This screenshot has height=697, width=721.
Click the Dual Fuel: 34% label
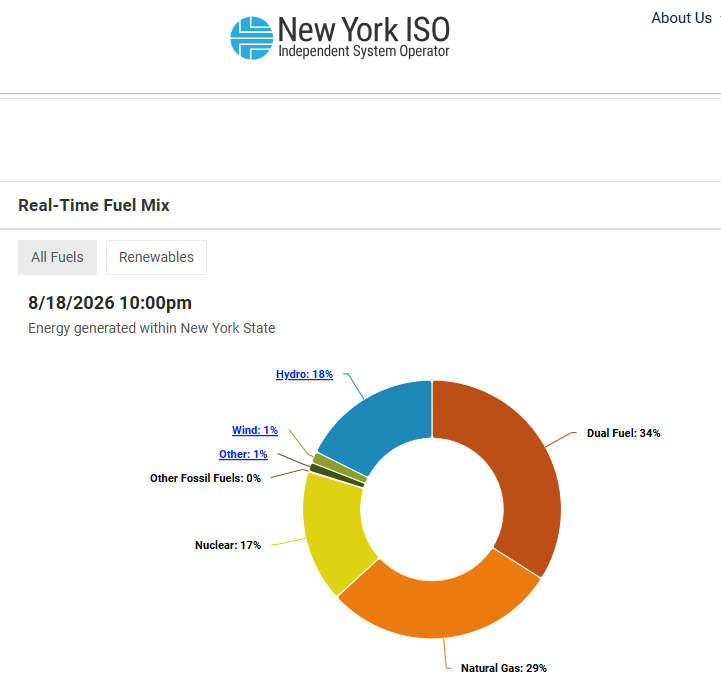[x=623, y=433]
